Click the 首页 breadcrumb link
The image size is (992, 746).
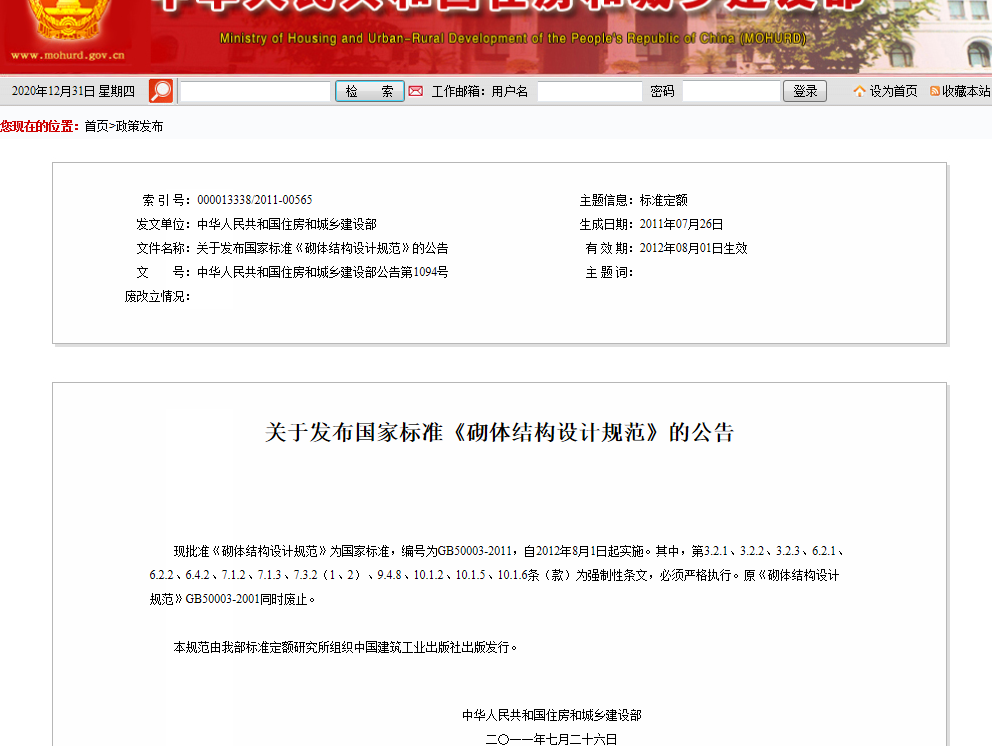point(96,127)
